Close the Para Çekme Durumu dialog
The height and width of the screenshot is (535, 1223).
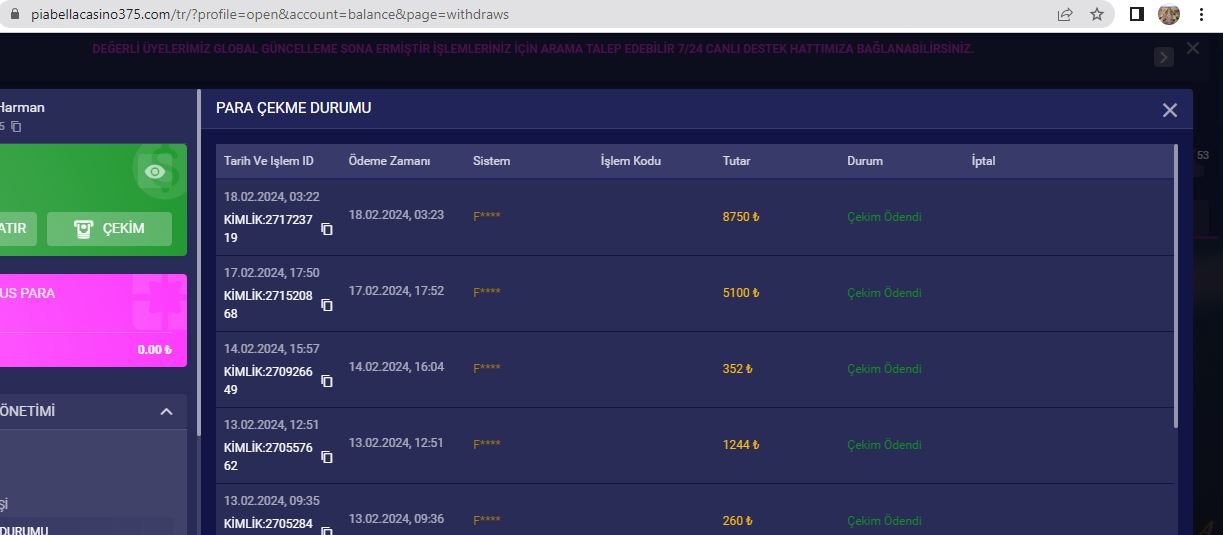[x=1170, y=110]
